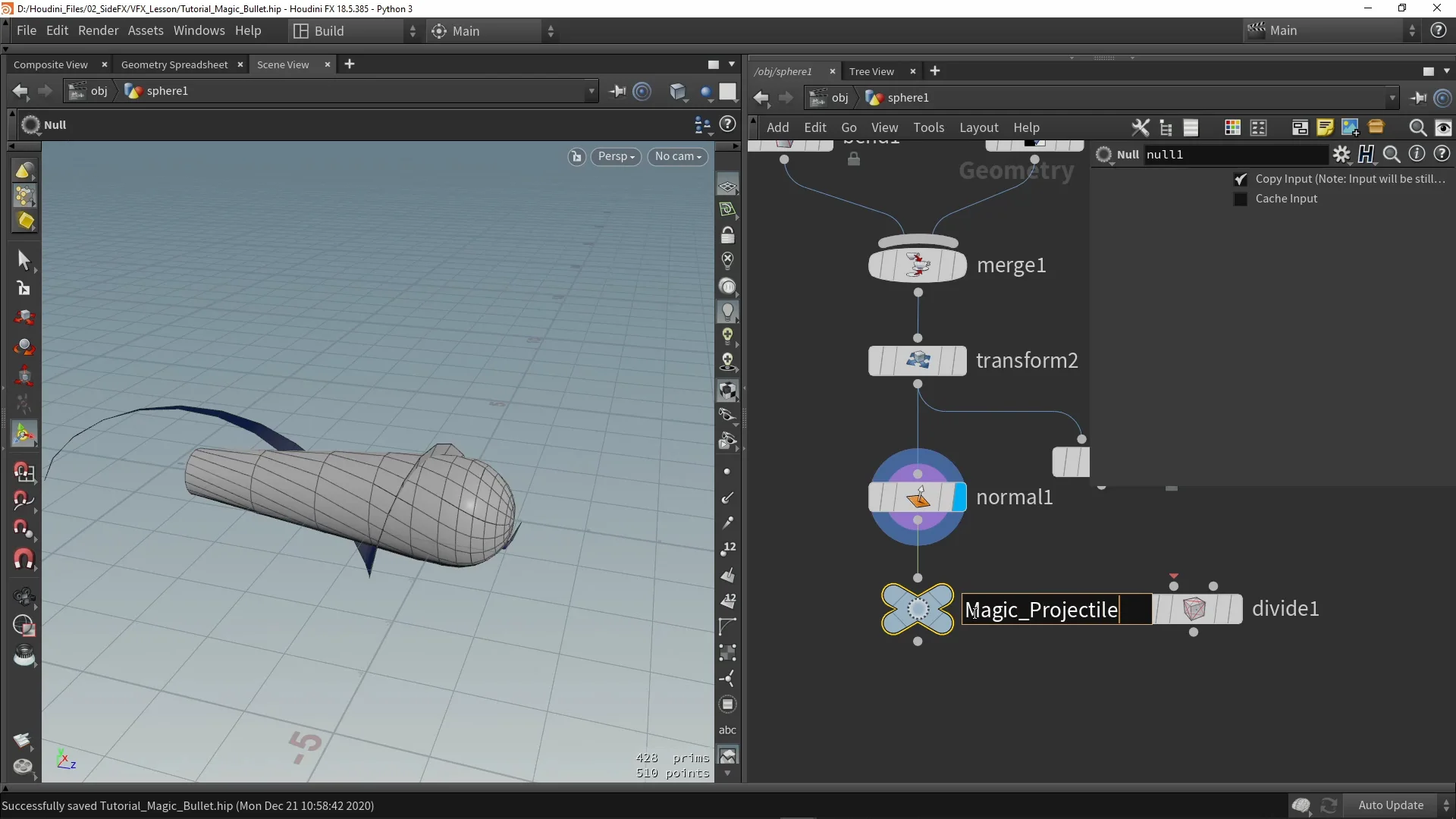Image resolution: width=1456 pixels, height=819 pixels.
Task: Open parameter pane gear settings icon
Action: point(1341,155)
